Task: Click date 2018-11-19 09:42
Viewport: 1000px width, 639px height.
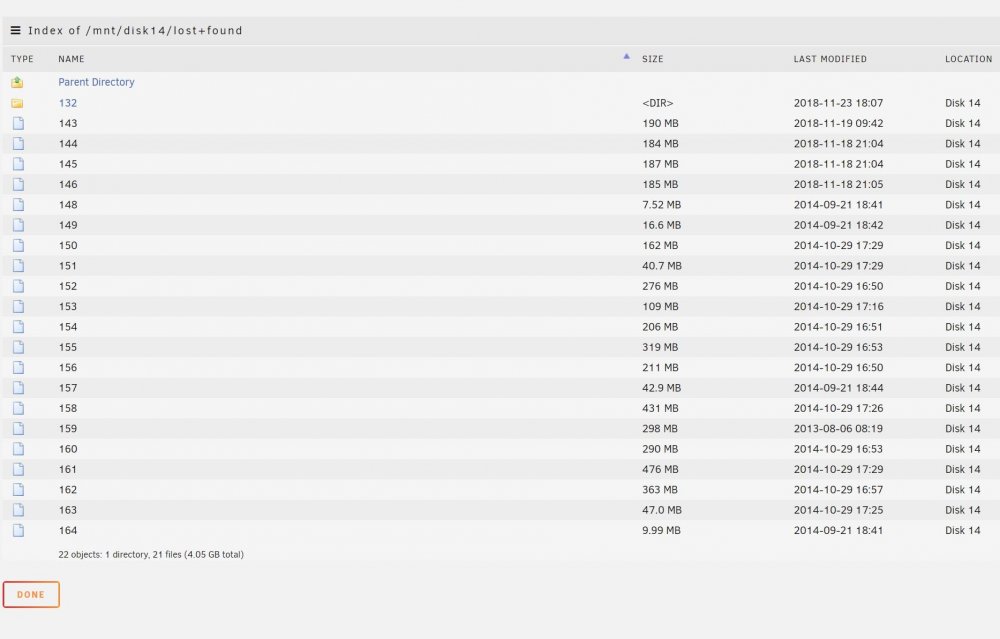Action: point(838,123)
